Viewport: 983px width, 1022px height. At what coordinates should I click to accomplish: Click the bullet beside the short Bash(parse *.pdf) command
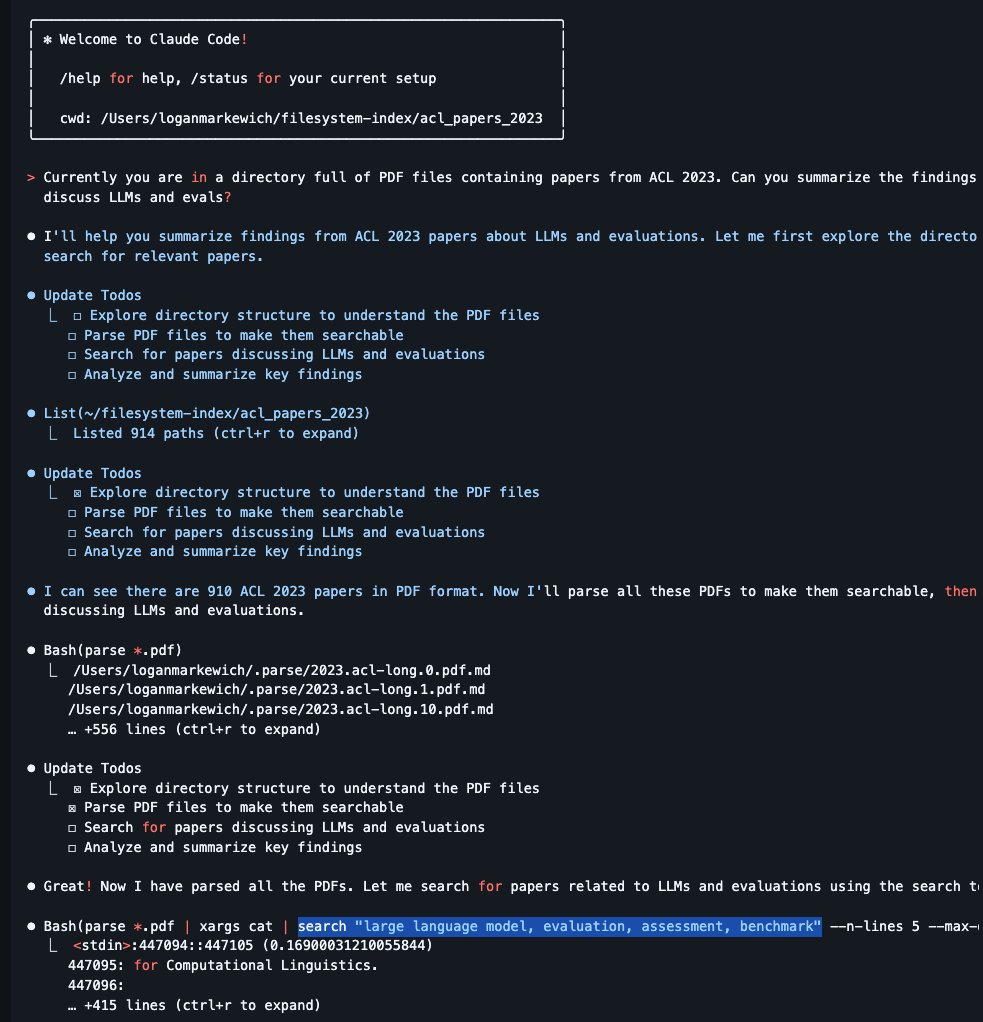[x=32, y=650]
